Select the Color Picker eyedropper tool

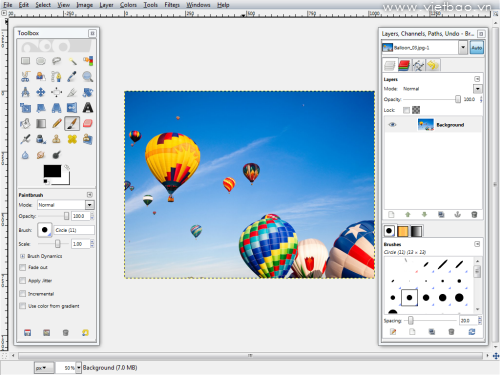(x=72, y=76)
